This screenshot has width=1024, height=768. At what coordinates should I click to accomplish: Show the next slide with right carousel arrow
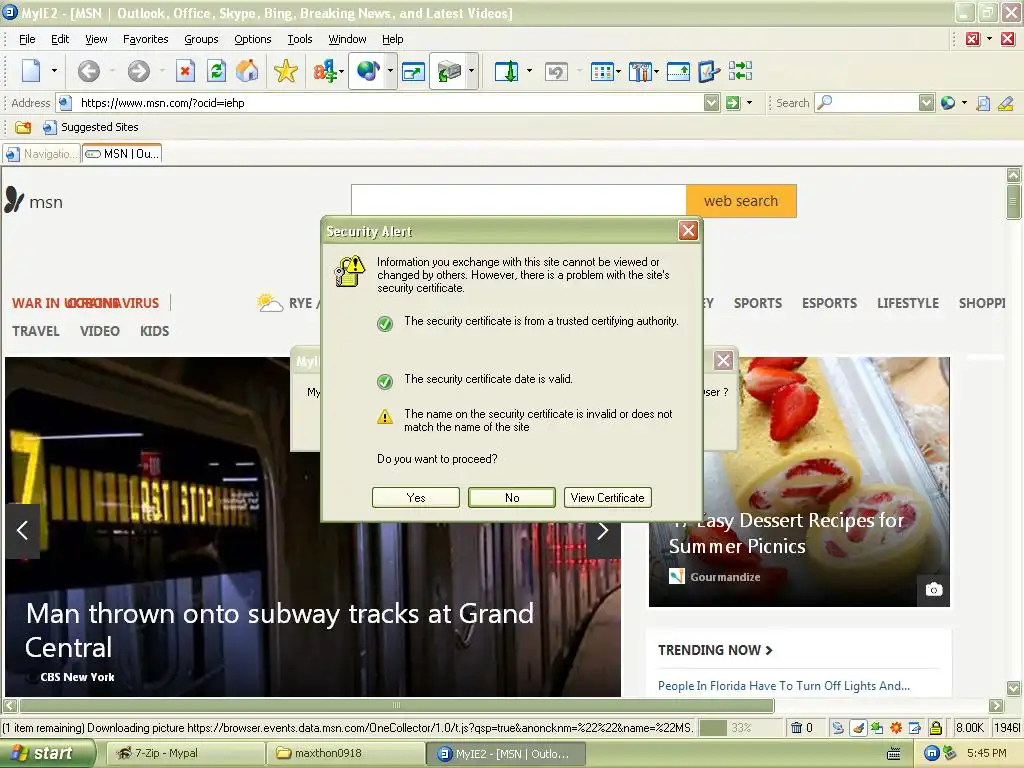pos(603,530)
